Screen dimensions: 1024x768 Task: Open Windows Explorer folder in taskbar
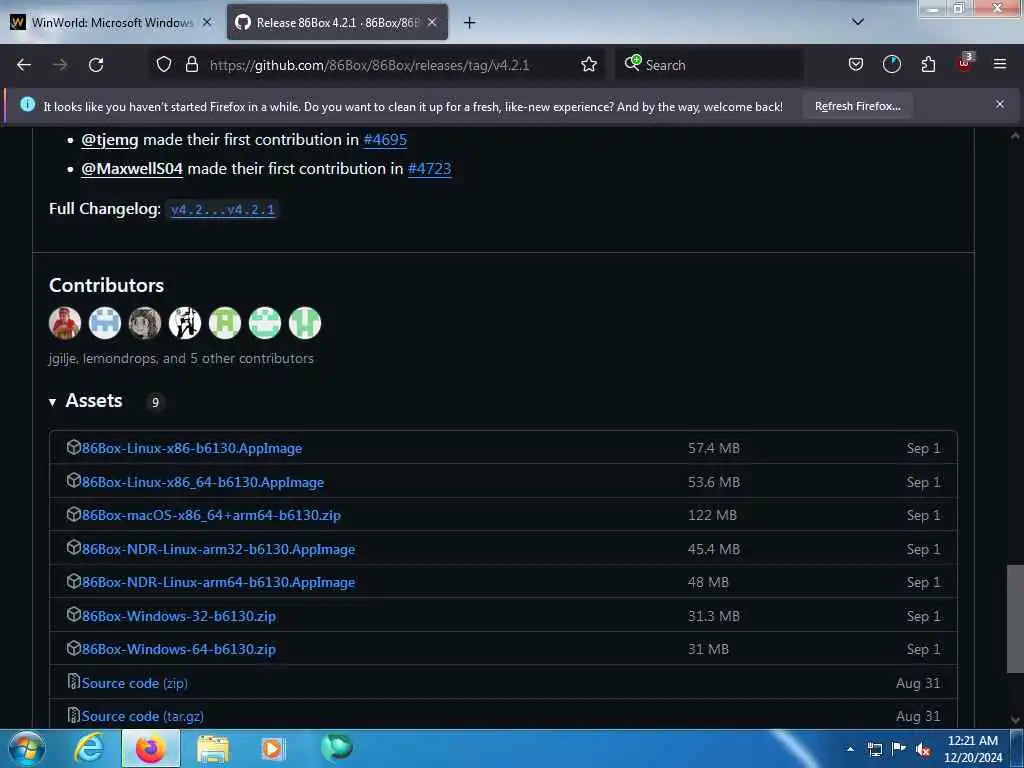tap(212, 749)
